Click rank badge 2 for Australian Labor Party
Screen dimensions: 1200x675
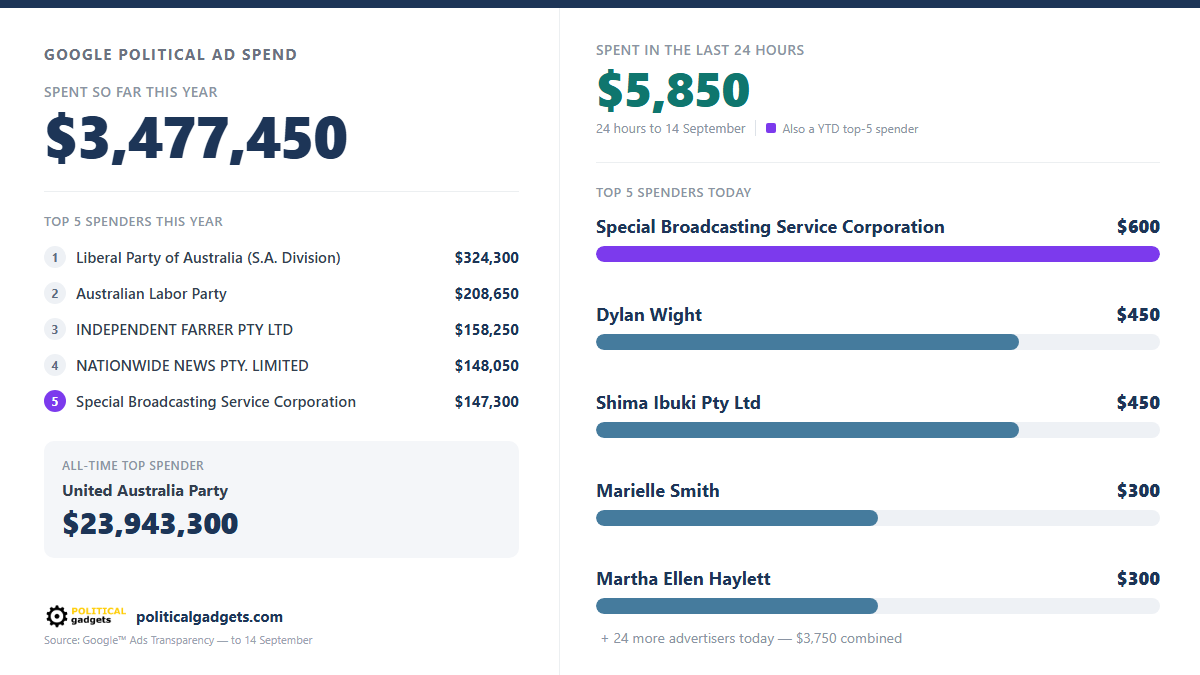(x=55, y=294)
